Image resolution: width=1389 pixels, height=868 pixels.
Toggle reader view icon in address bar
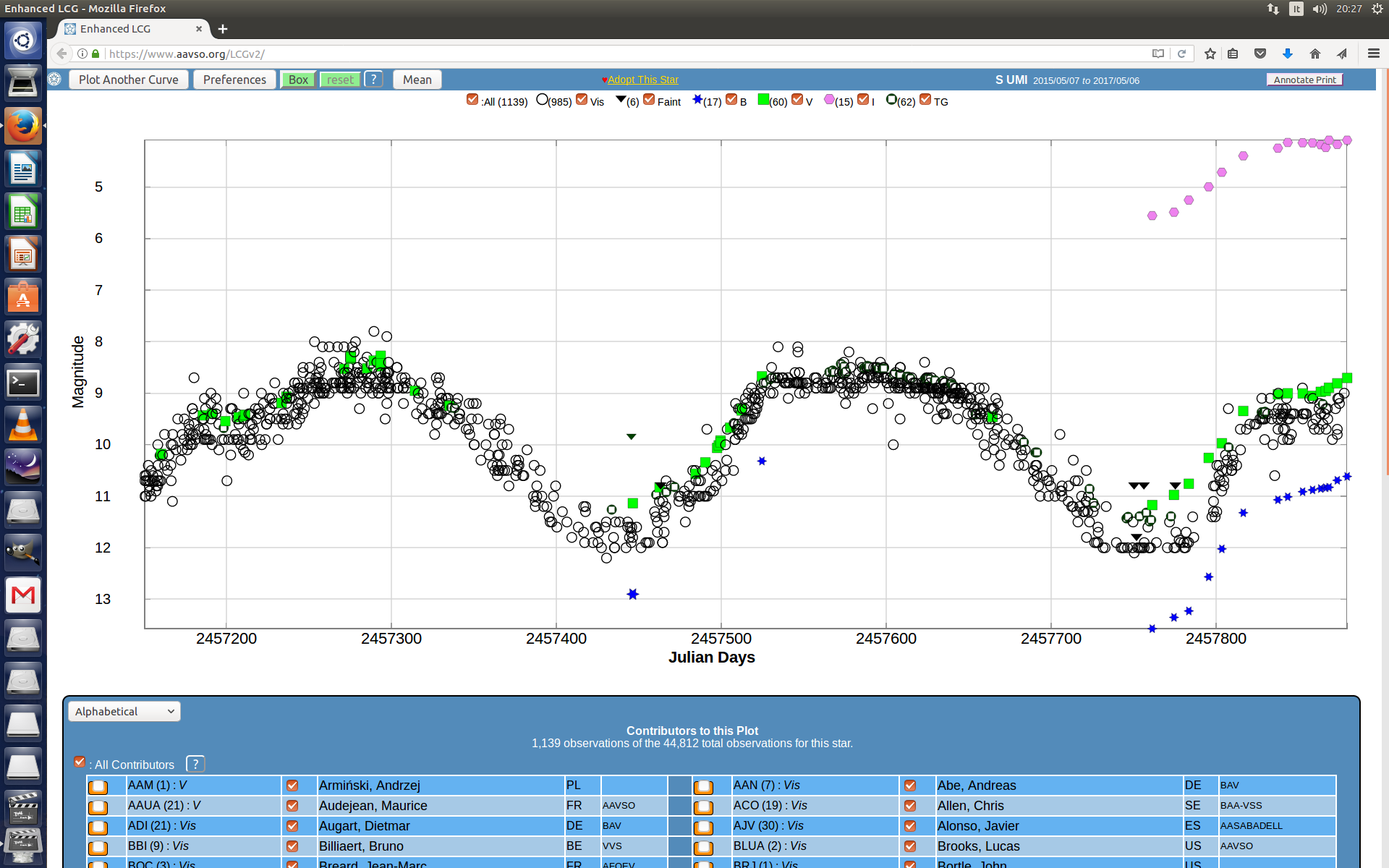(1158, 54)
